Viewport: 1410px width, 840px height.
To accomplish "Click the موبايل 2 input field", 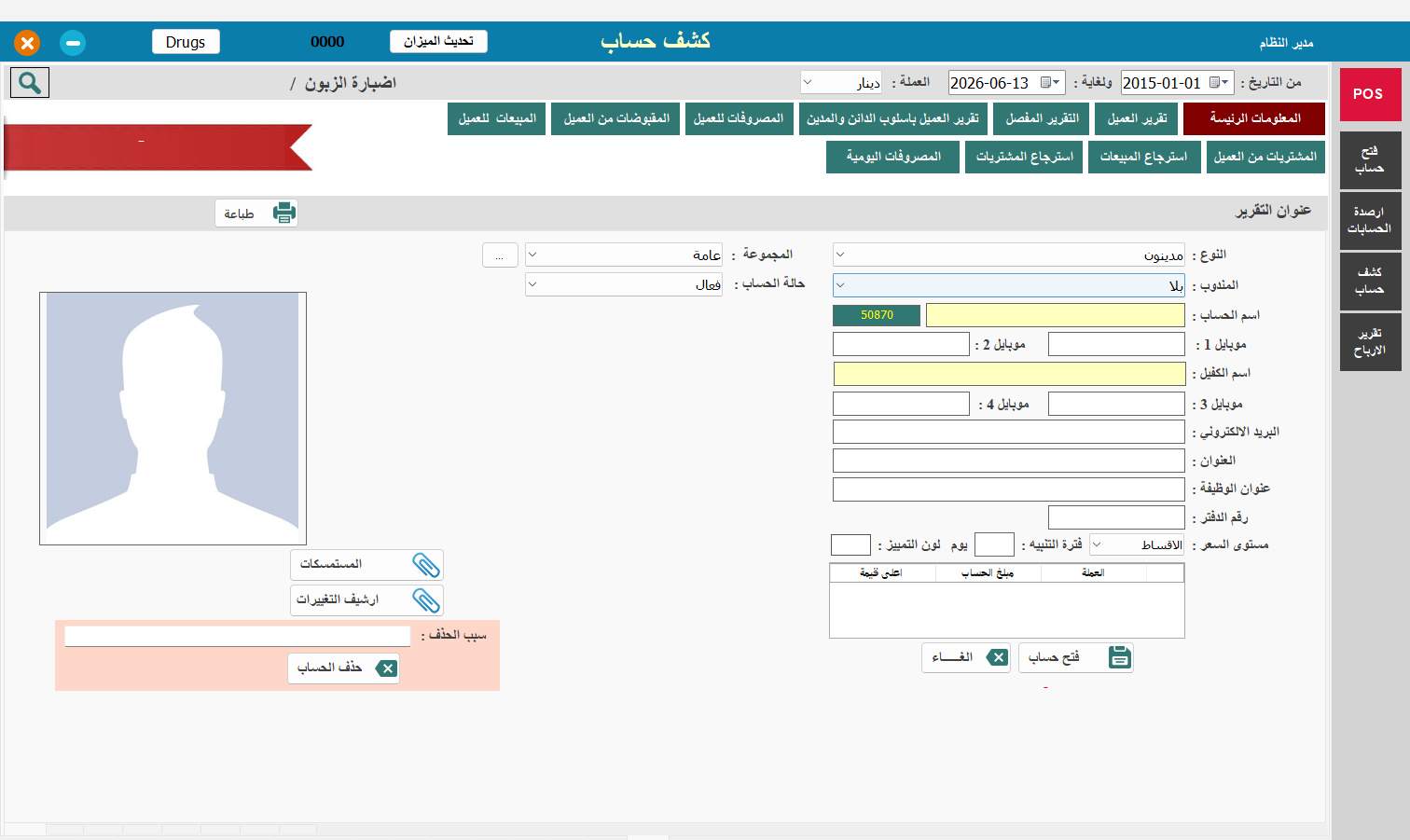I will coord(901,344).
